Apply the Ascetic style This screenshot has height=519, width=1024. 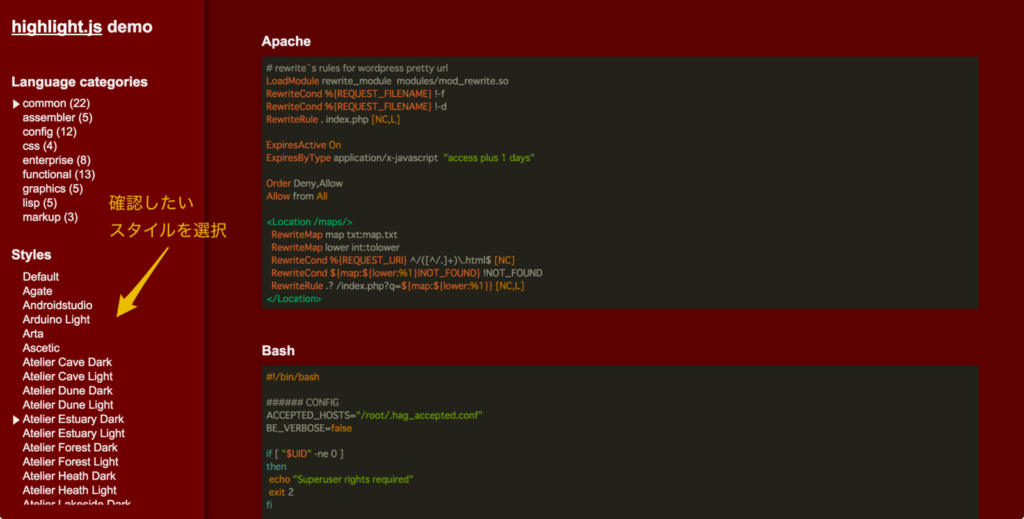point(41,348)
